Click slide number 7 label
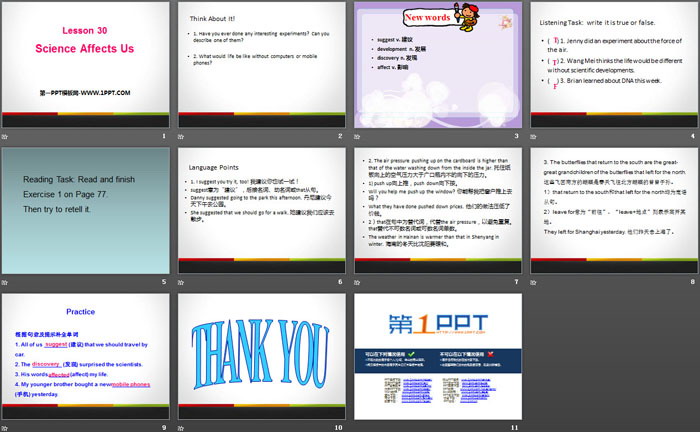The height and width of the screenshot is (432, 700). click(x=517, y=282)
